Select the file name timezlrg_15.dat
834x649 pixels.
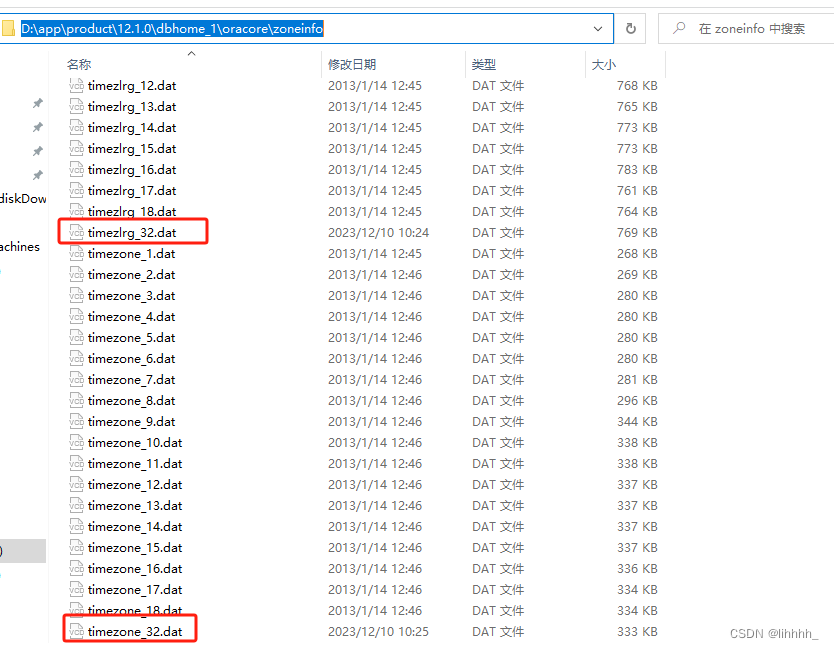point(132,148)
